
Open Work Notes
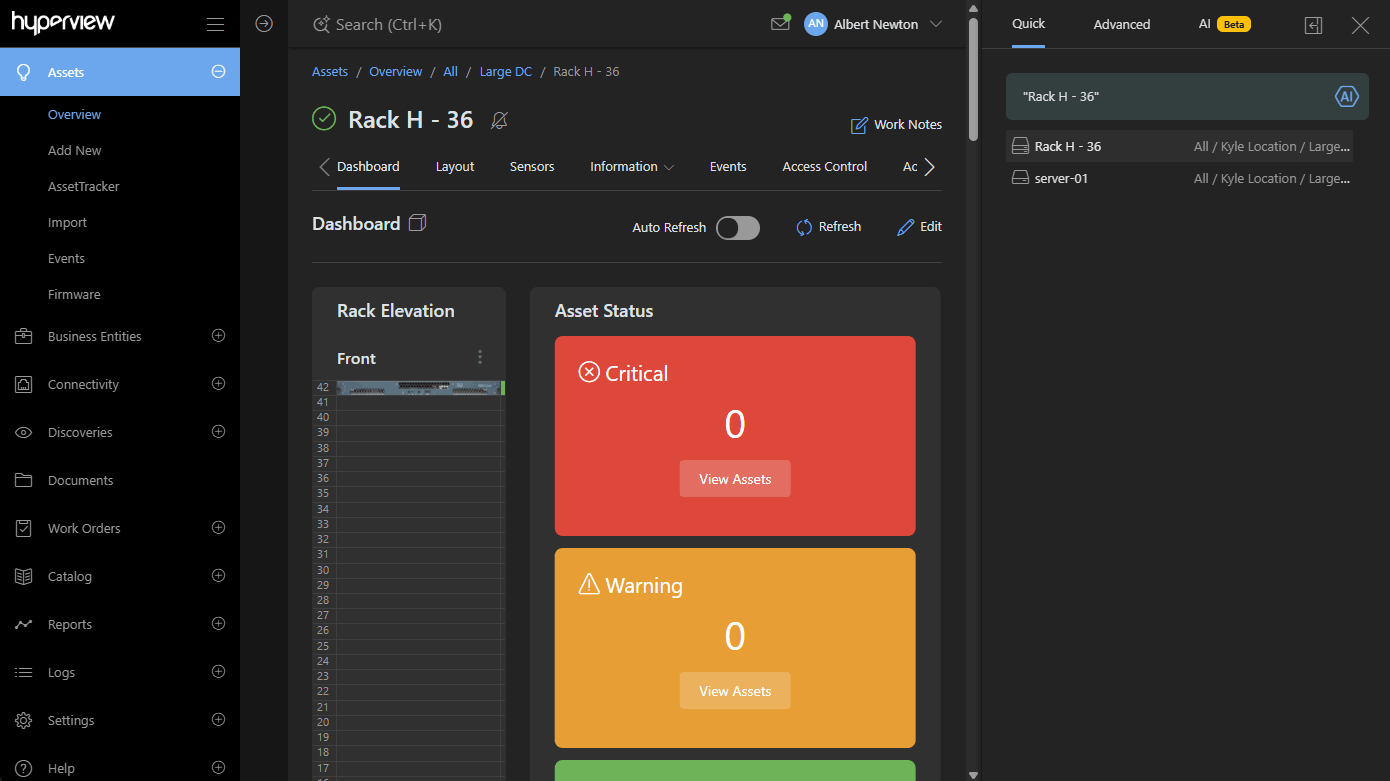click(x=896, y=125)
